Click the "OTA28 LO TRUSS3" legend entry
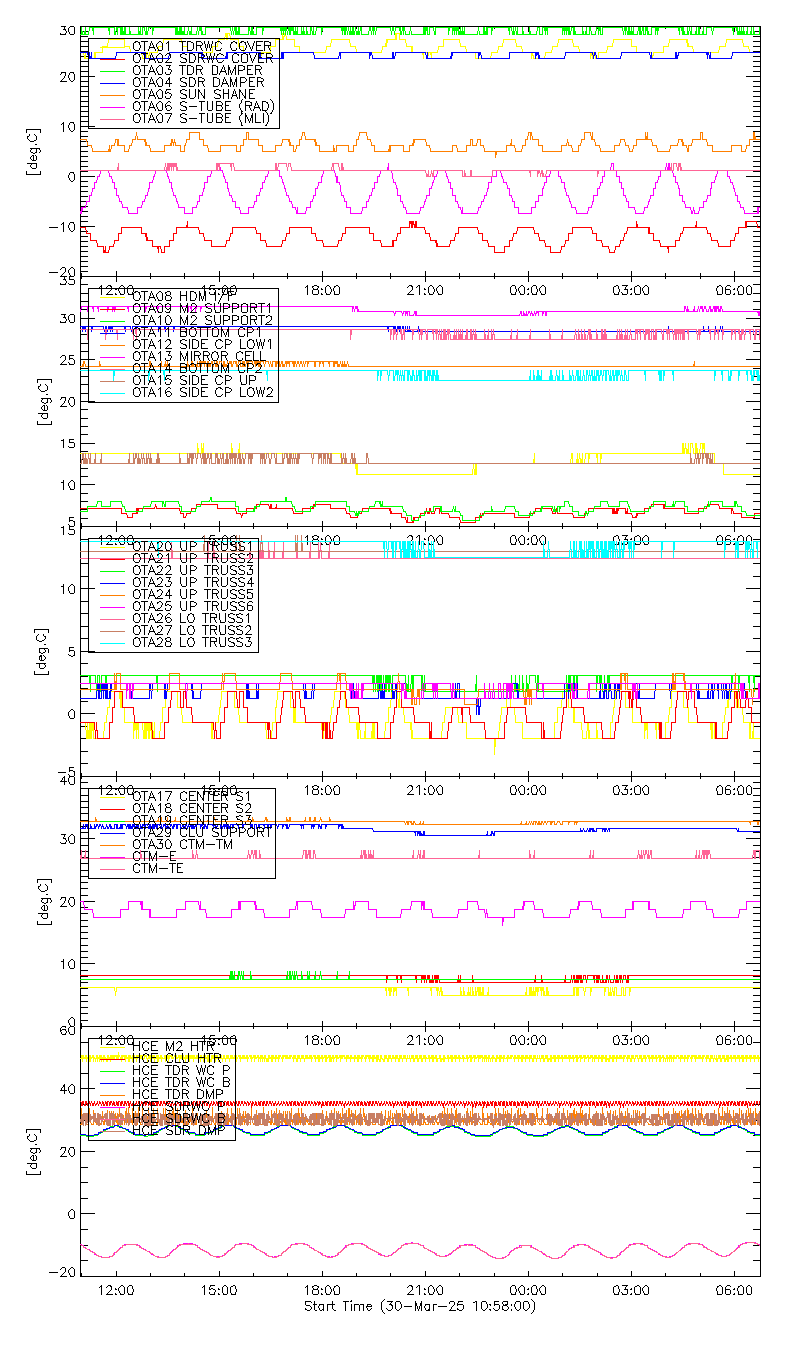 (194, 642)
